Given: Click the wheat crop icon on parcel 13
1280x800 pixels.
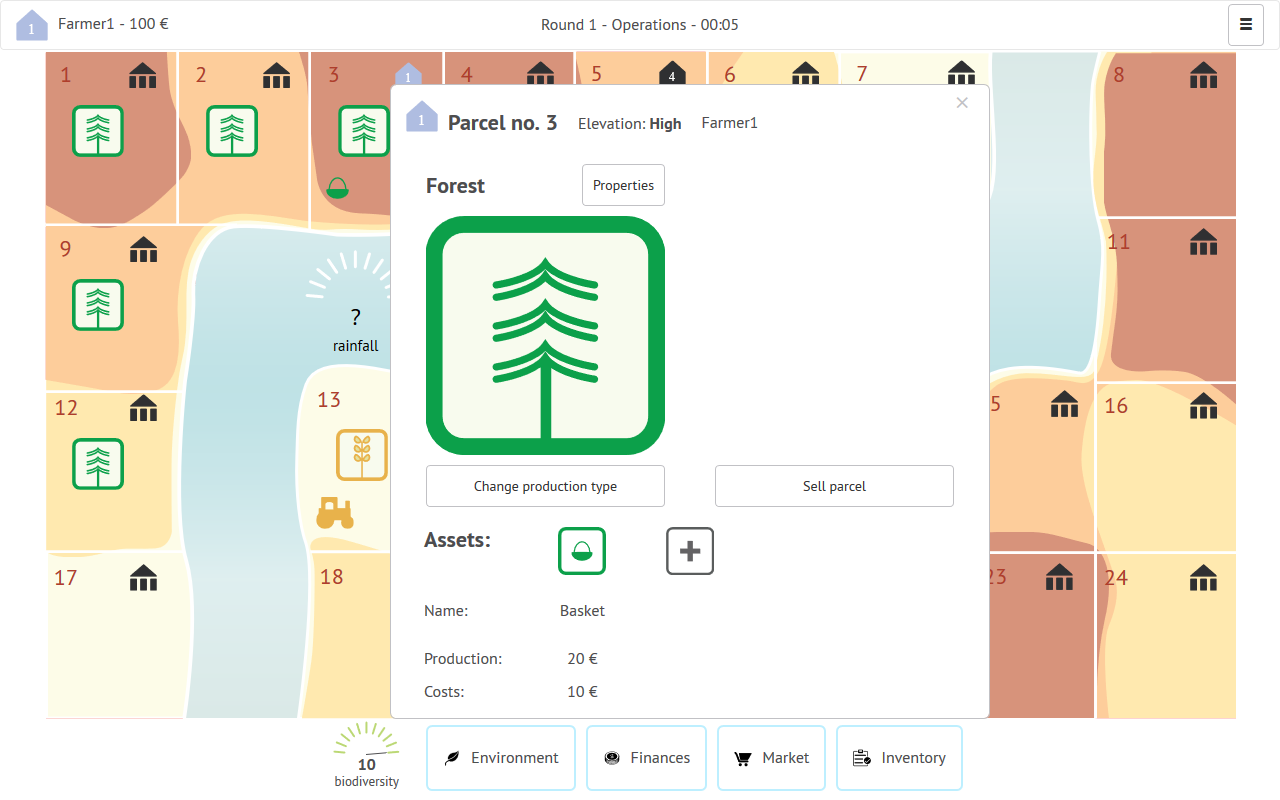Looking at the screenshot, I should (x=362, y=455).
